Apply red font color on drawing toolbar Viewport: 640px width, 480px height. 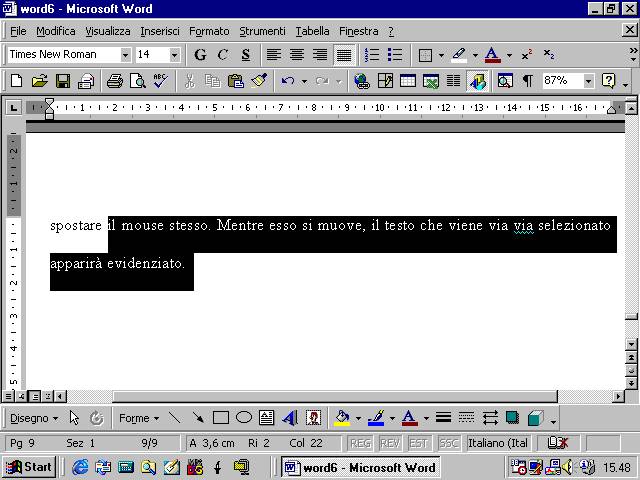[x=410, y=418]
